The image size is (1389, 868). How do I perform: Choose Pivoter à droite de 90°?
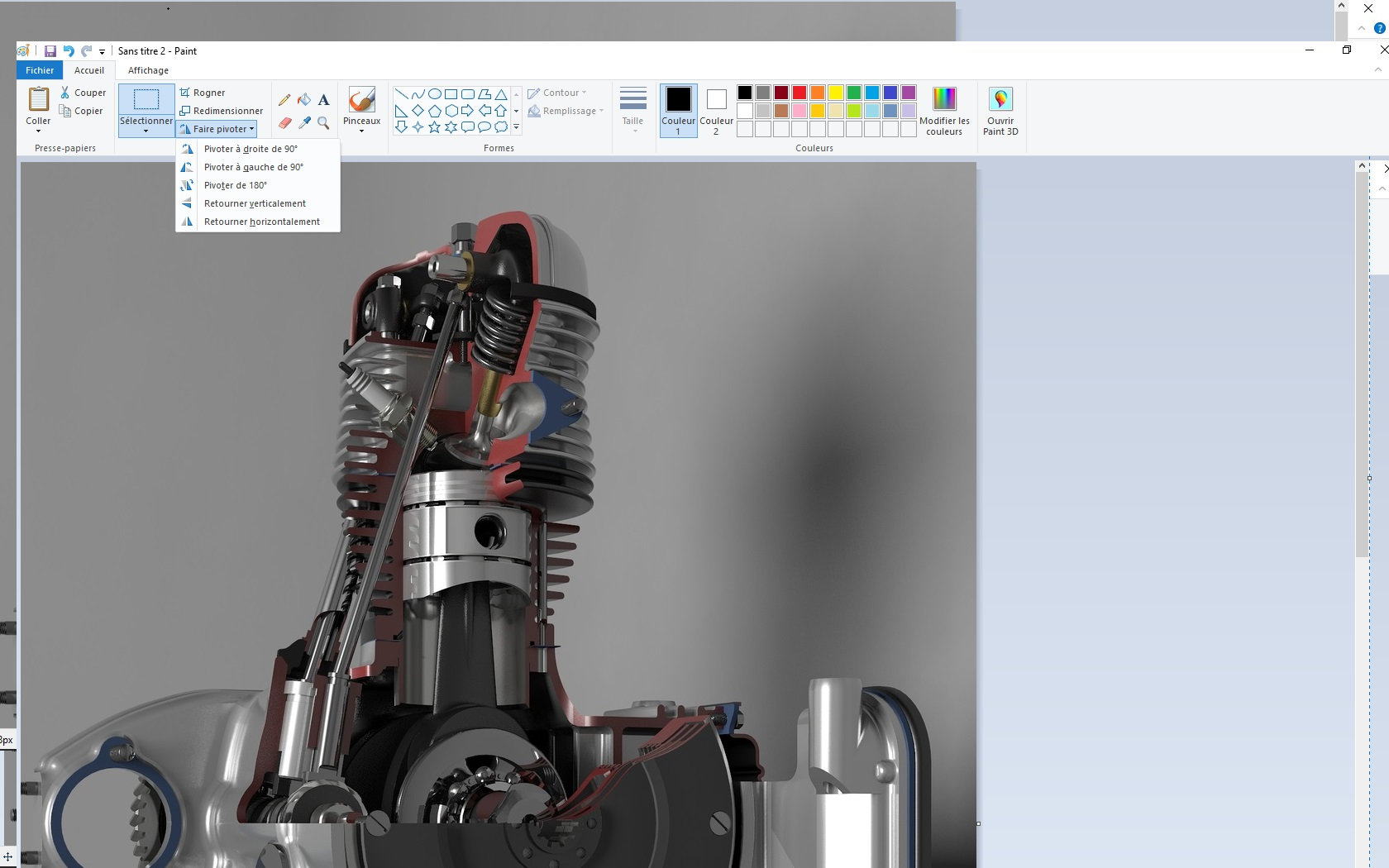tap(251, 149)
